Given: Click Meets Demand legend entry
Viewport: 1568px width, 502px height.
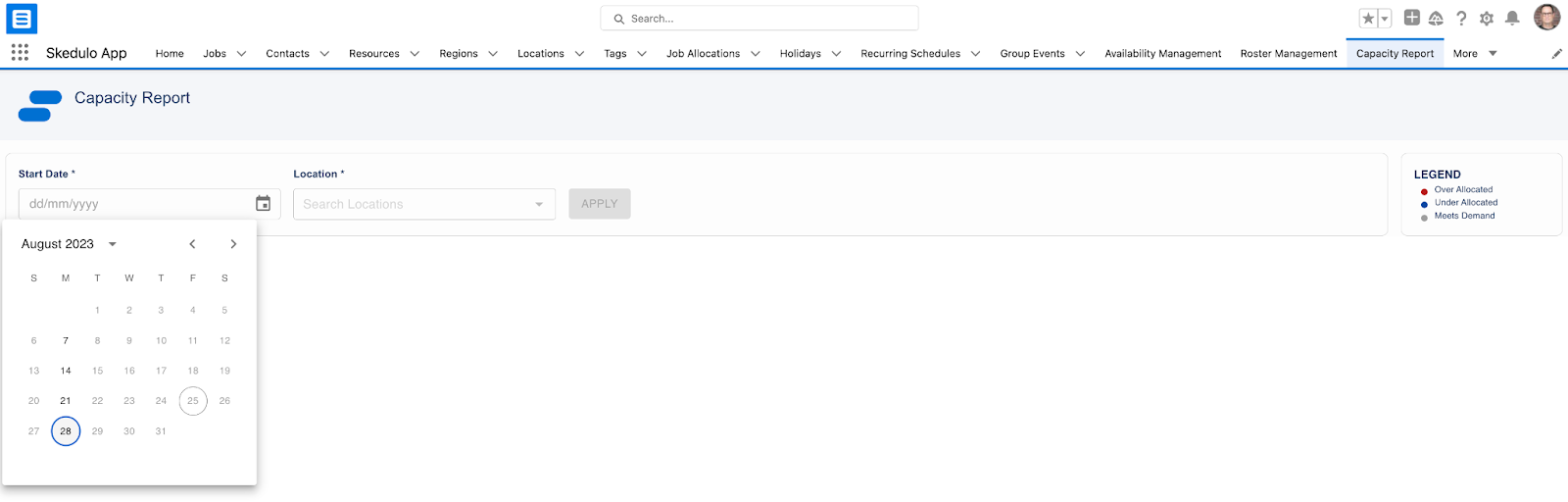Looking at the screenshot, I should [x=1458, y=216].
